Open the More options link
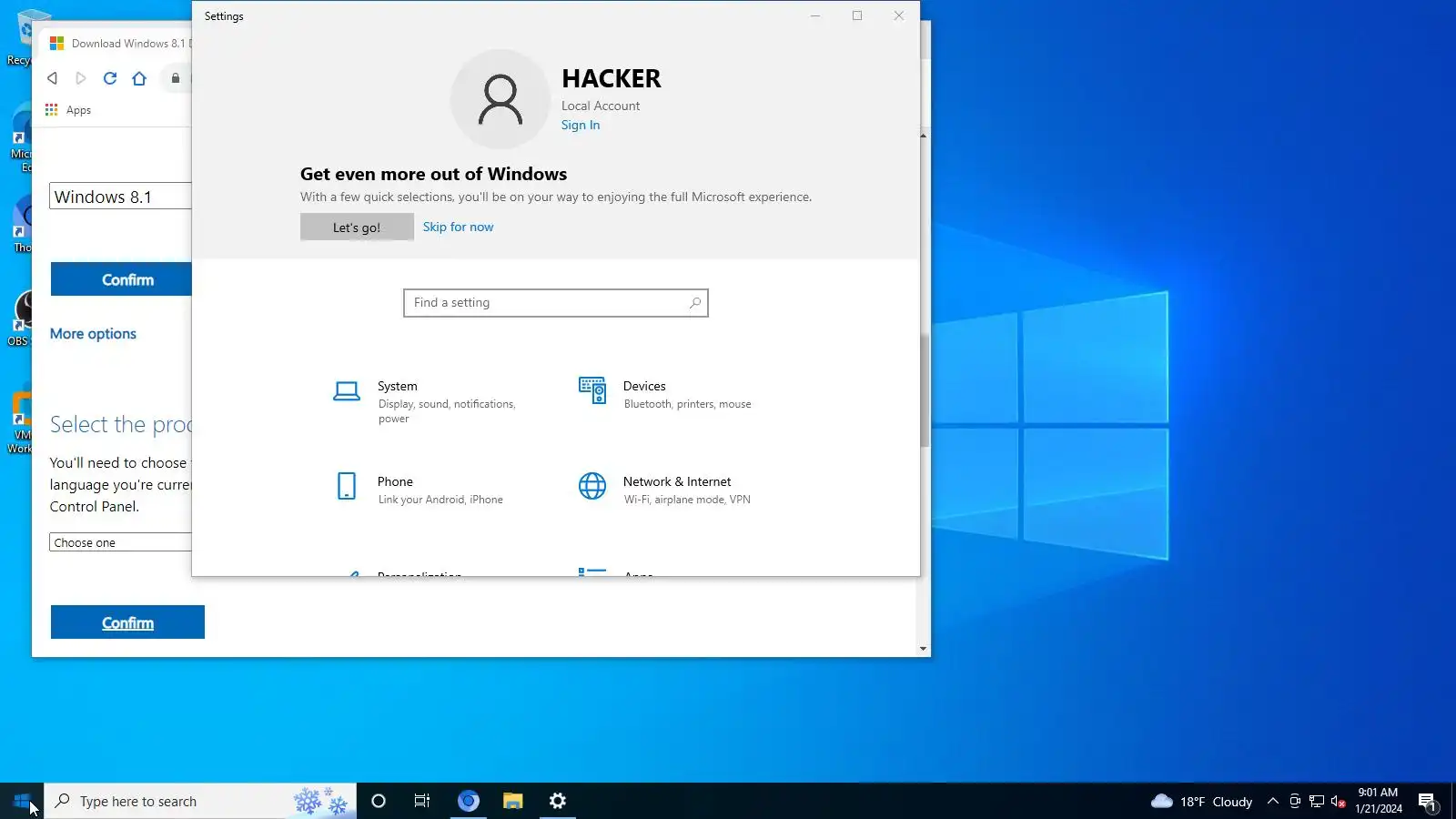The image size is (1456, 819). [93, 334]
